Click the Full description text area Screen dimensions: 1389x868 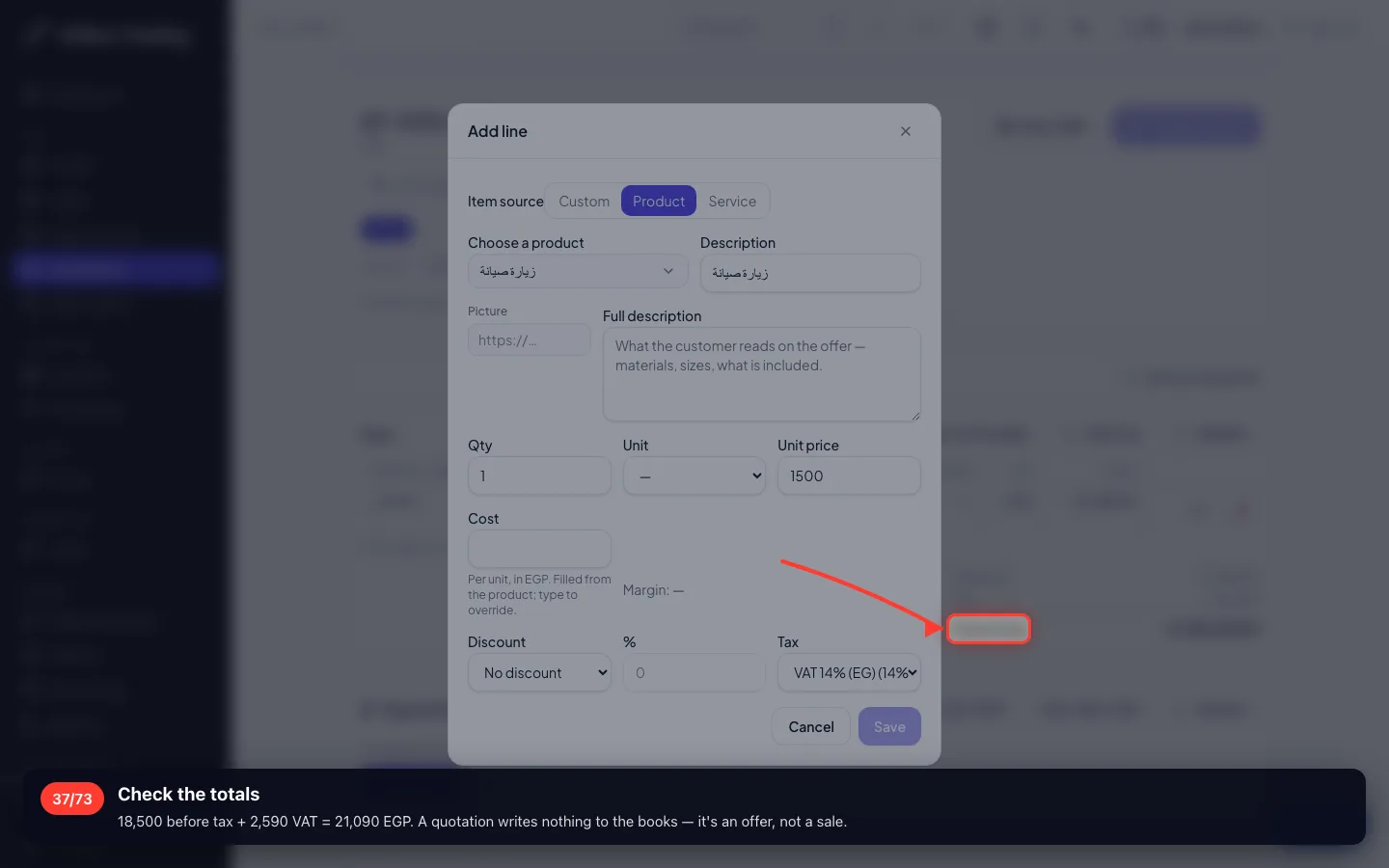[761, 374]
